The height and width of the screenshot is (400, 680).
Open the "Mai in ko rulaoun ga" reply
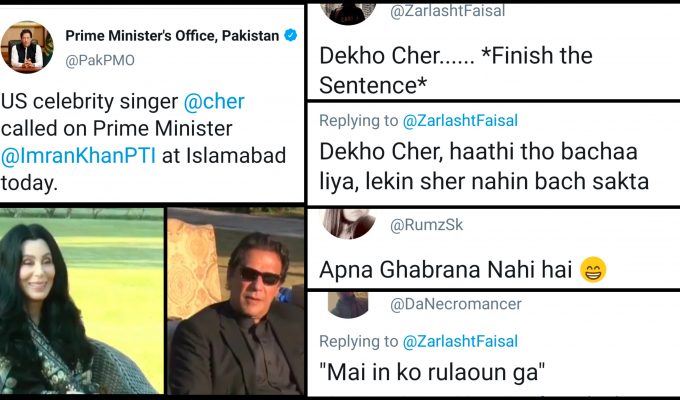click(432, 377)
